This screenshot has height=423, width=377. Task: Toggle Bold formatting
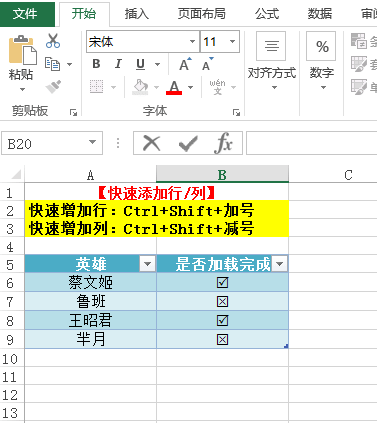(96, 64)
